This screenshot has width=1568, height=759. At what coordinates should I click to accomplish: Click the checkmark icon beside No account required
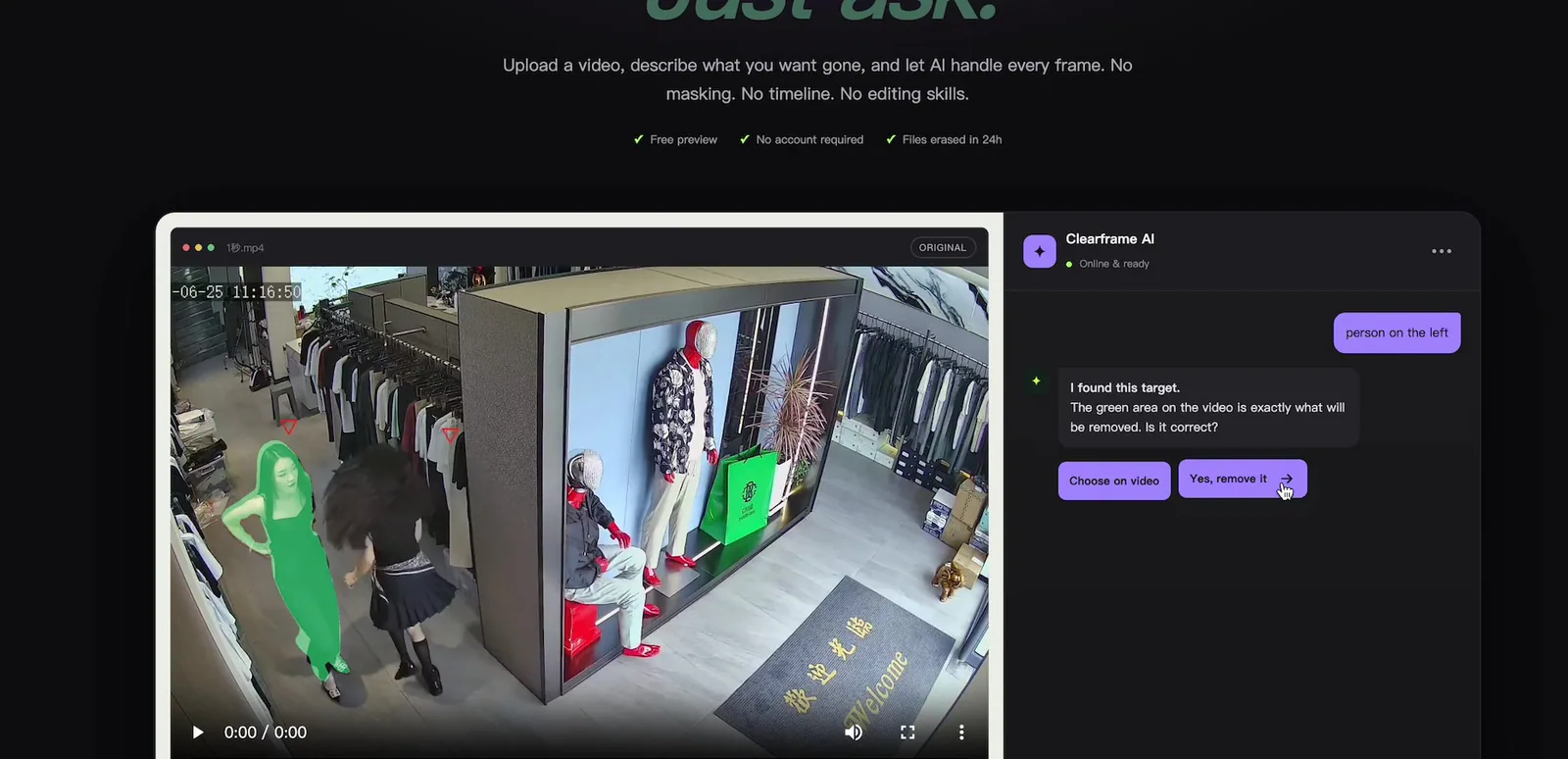(x=745, y=139)
